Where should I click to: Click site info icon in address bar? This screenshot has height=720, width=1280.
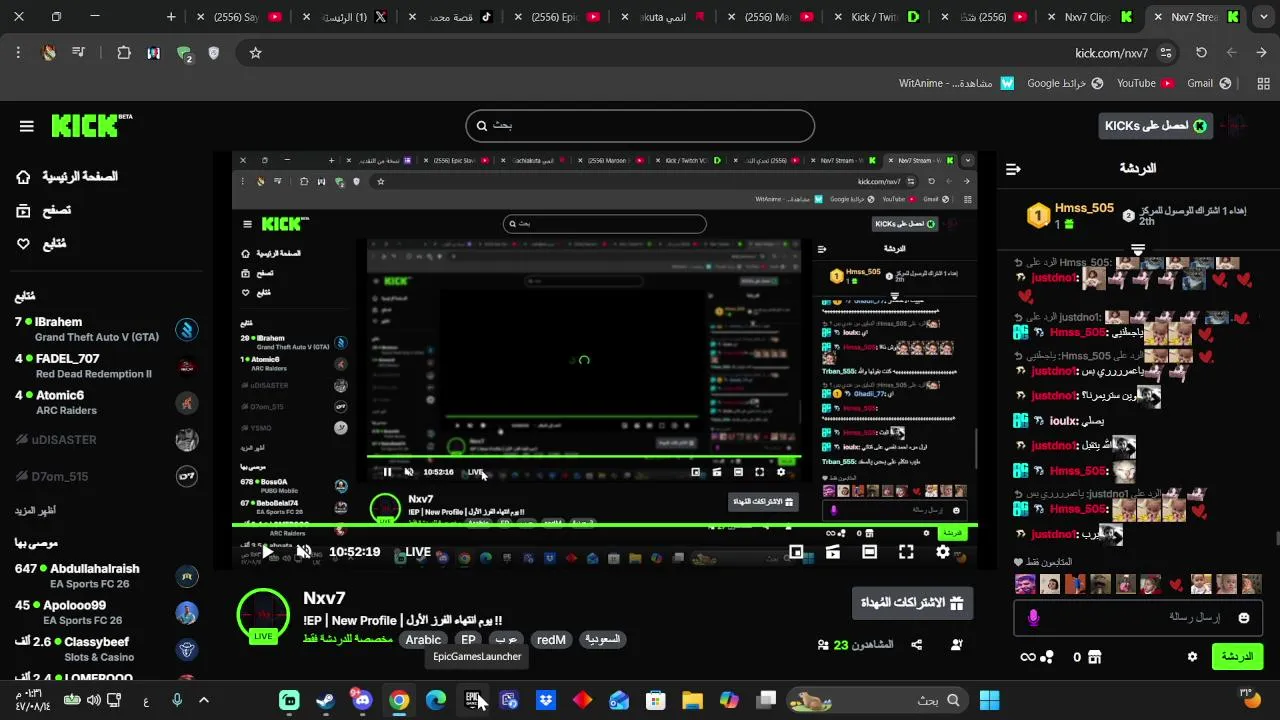1166,53
